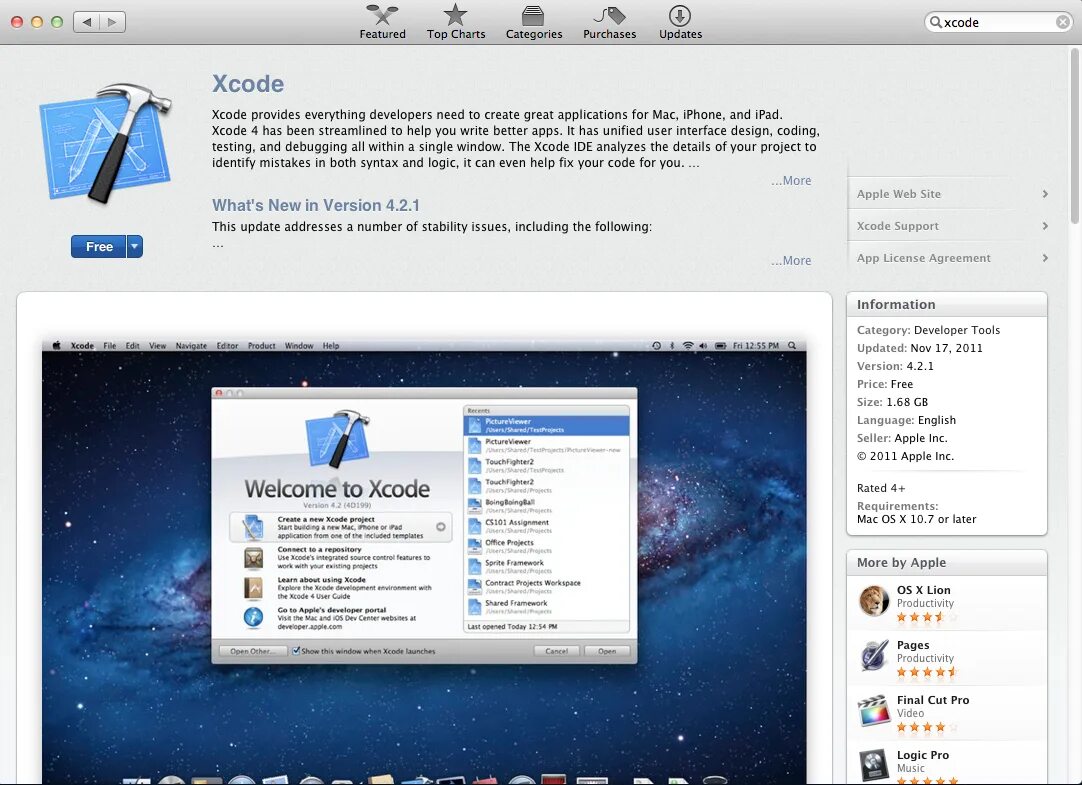Screen dimensions: 1082x785
Task: Click Spotlight icon in the screenshot's menu bar
Action: point(792,346)
